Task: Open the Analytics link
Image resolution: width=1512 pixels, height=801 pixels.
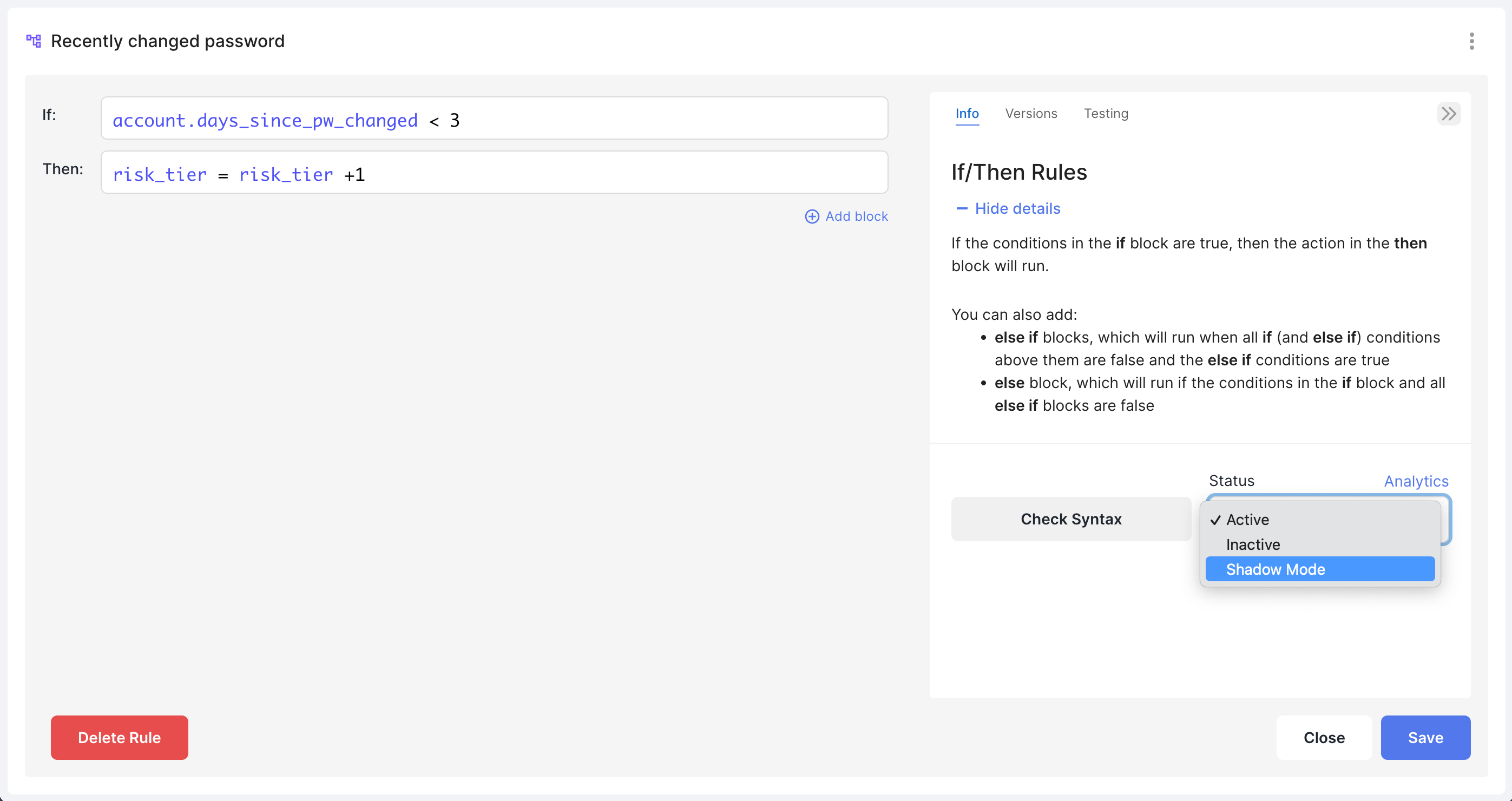Action: 1416,481
